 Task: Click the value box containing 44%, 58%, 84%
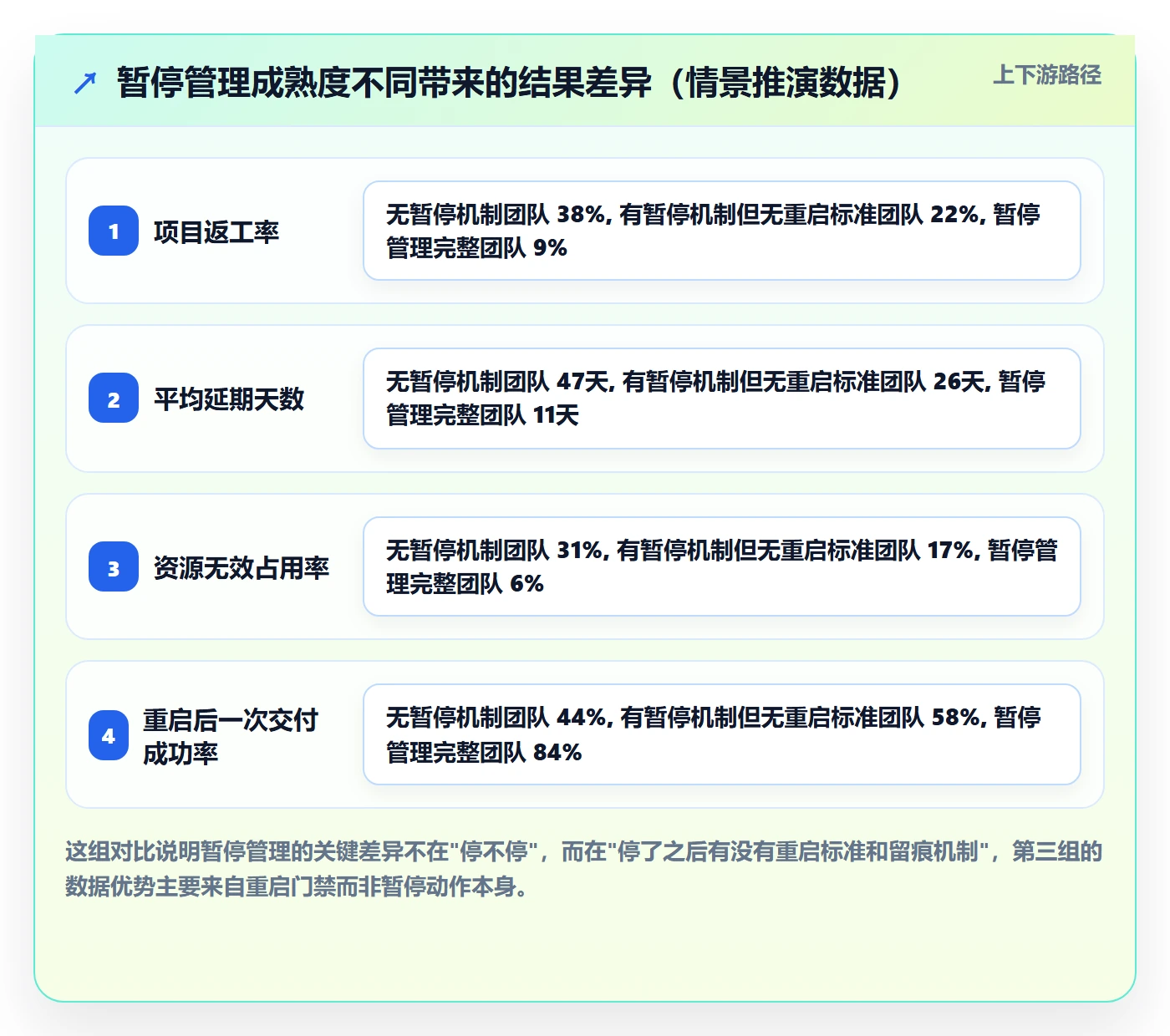[x=722, y=734]
